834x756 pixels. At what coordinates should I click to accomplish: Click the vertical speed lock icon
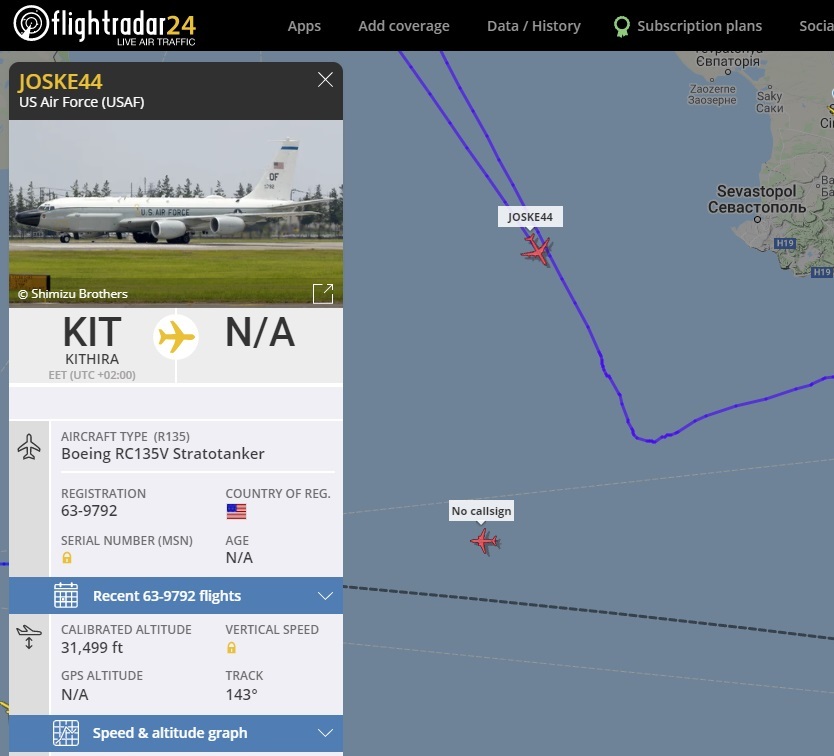pos(232,648)
